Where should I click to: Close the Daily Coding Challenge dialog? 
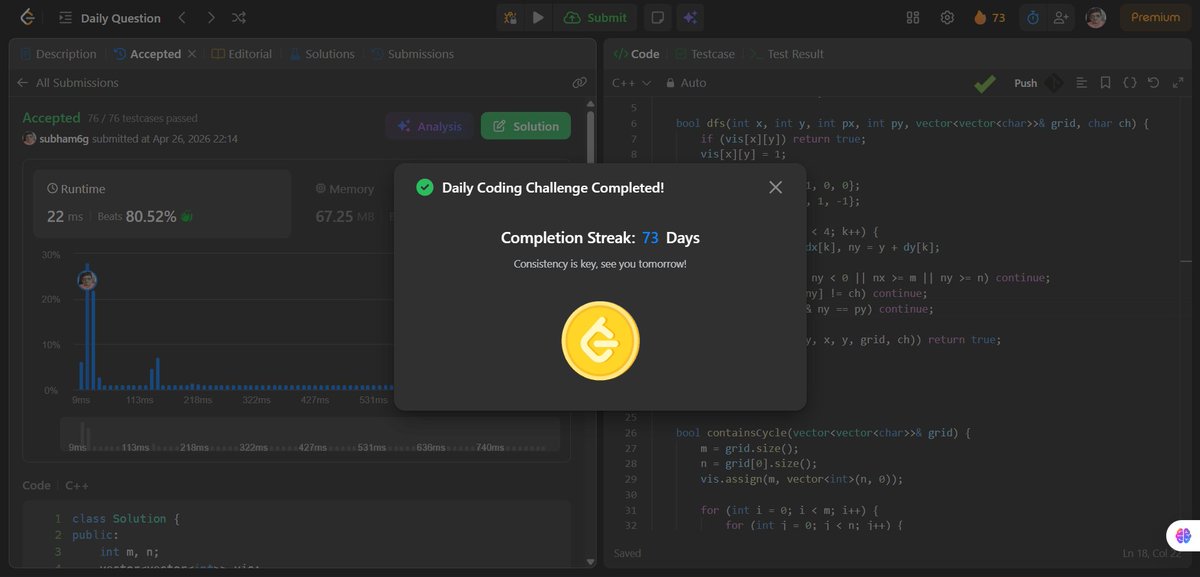(775, 187)
